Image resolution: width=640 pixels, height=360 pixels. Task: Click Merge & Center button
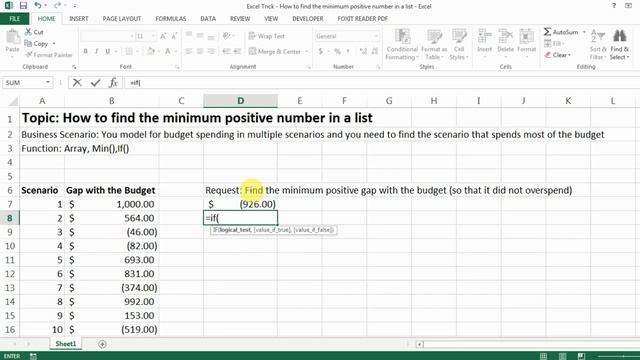tap(275, 51)
